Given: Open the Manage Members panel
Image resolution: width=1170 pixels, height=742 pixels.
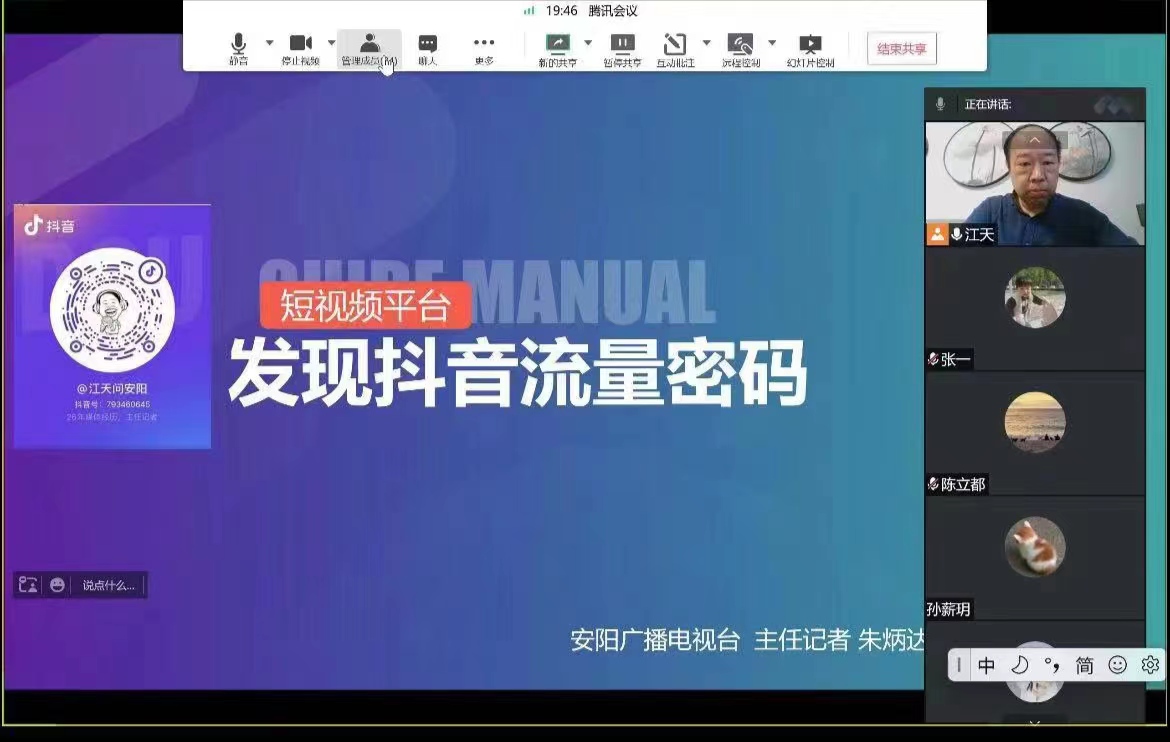Looking at the screenshot, I should [369, 48].
